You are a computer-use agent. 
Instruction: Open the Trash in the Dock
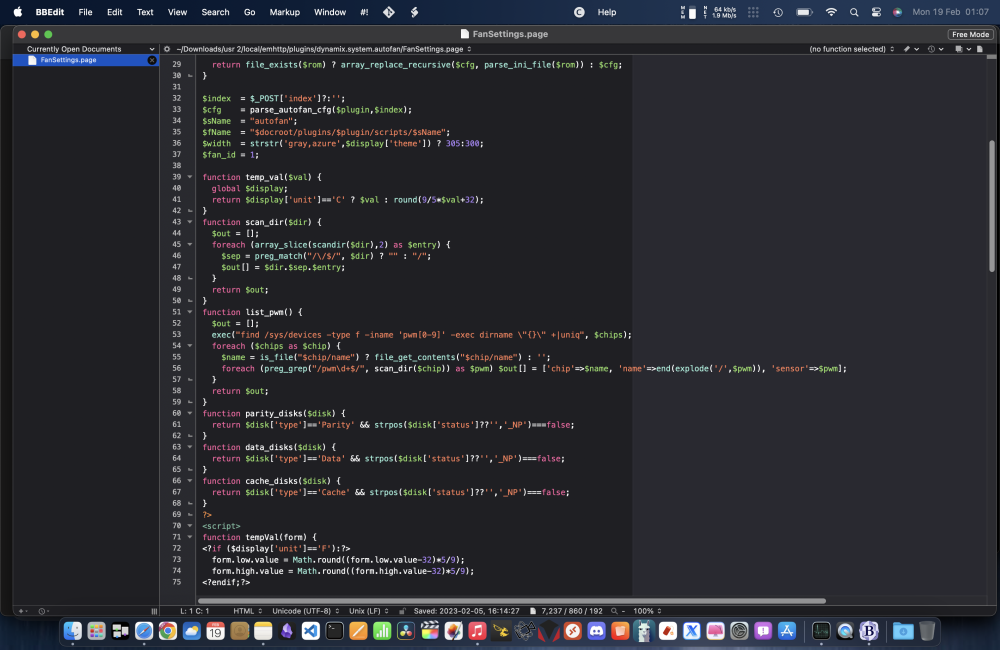tap(927, 631)
